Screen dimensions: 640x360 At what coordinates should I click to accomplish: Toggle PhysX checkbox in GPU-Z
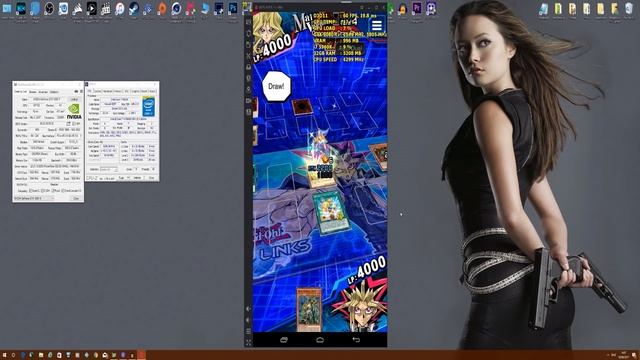[52, 191]
